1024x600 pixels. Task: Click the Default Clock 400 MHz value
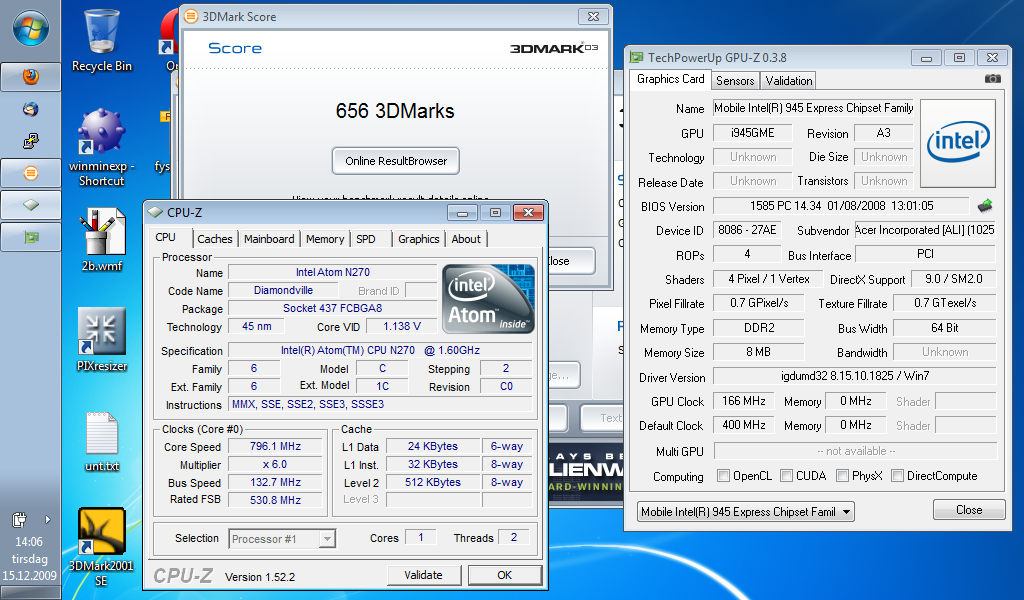coord(743,425)
